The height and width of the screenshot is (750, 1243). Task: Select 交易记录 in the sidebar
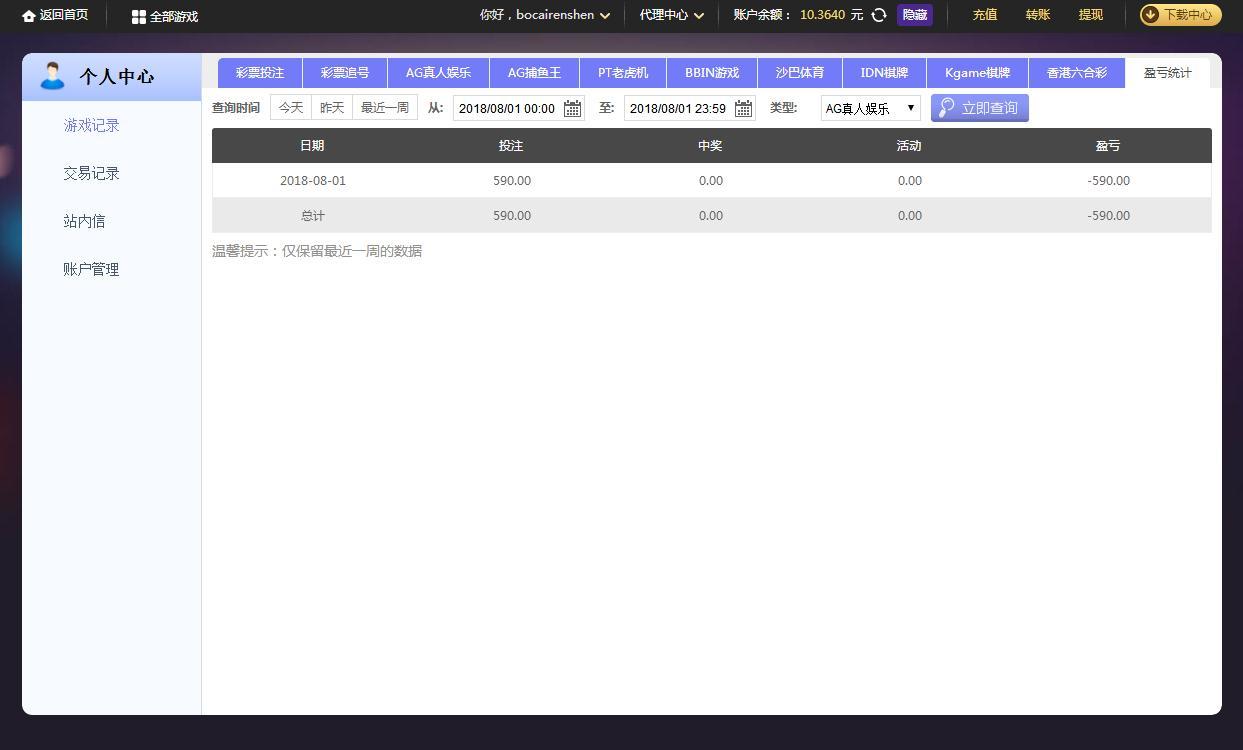91,173
